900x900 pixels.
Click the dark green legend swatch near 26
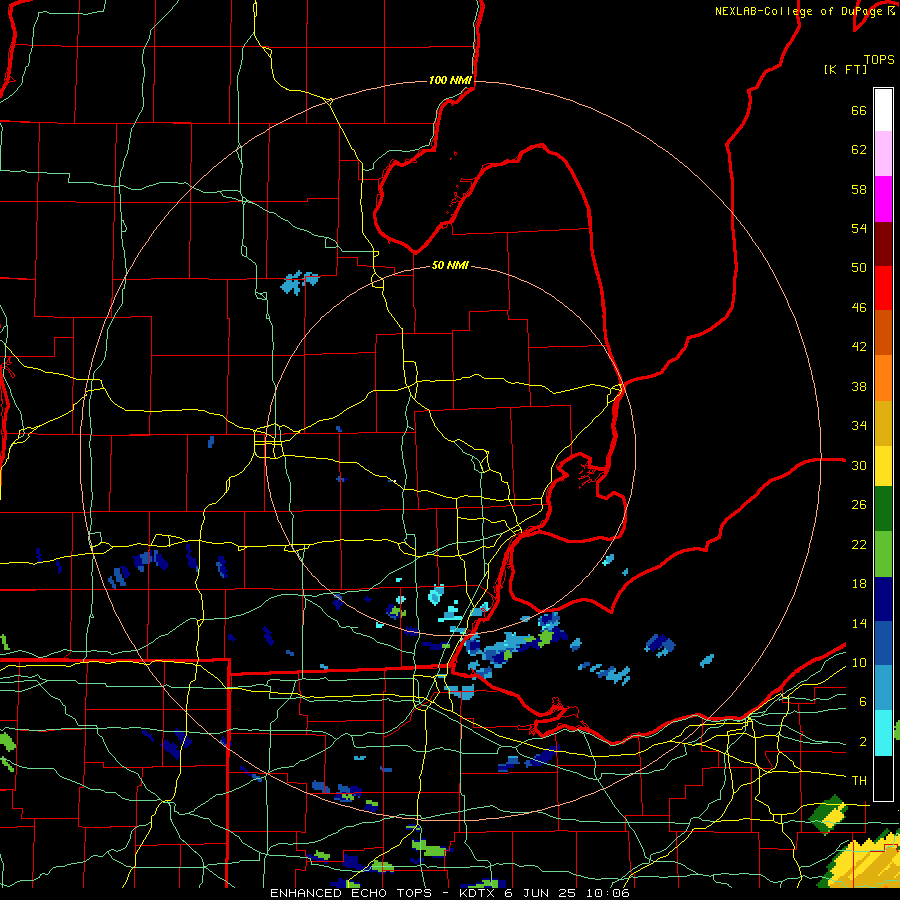click(x=883, y=509)
